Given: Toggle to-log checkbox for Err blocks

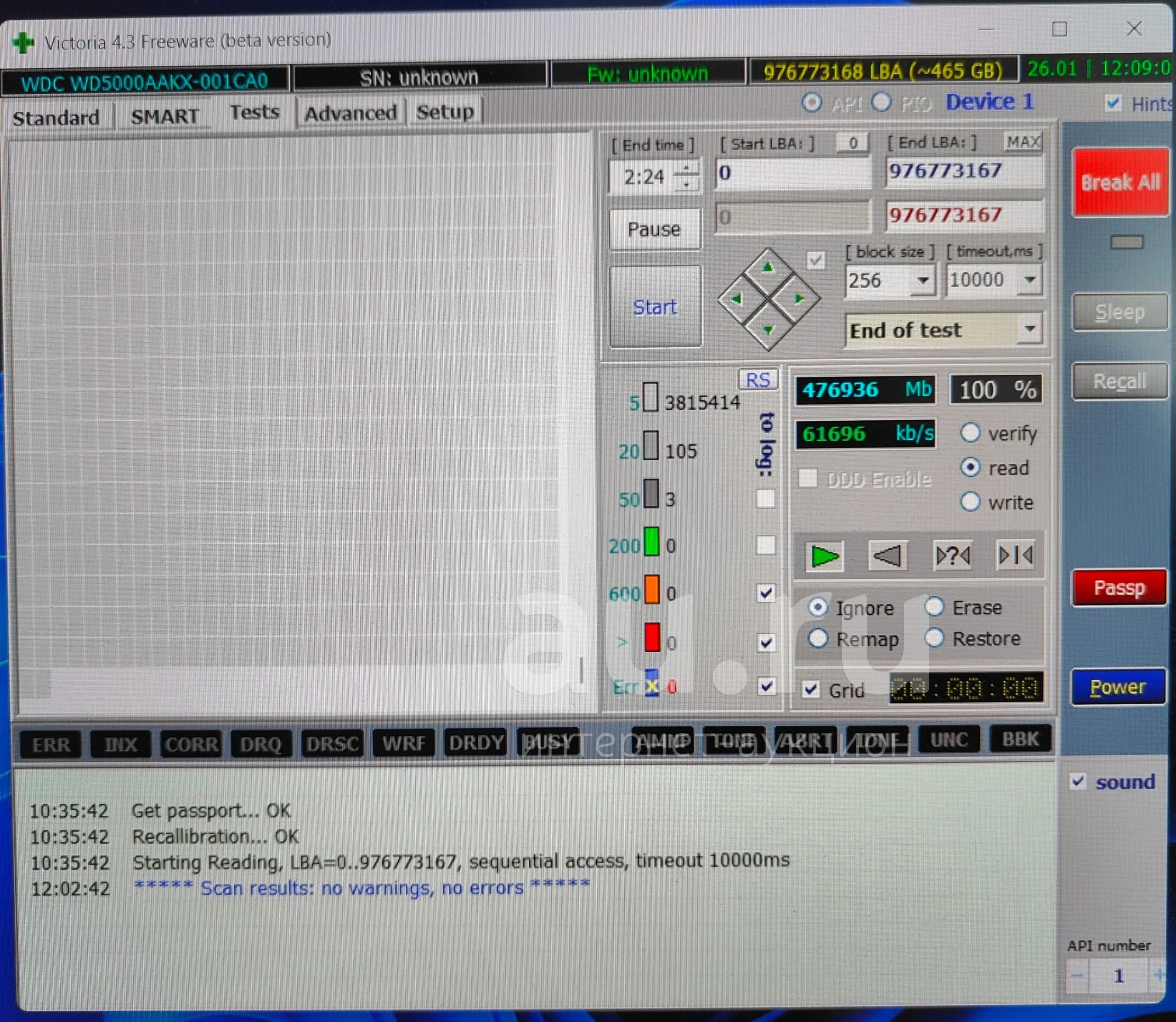Looking at the screenshot, I should pyautogui.click(x=767, y=686).
